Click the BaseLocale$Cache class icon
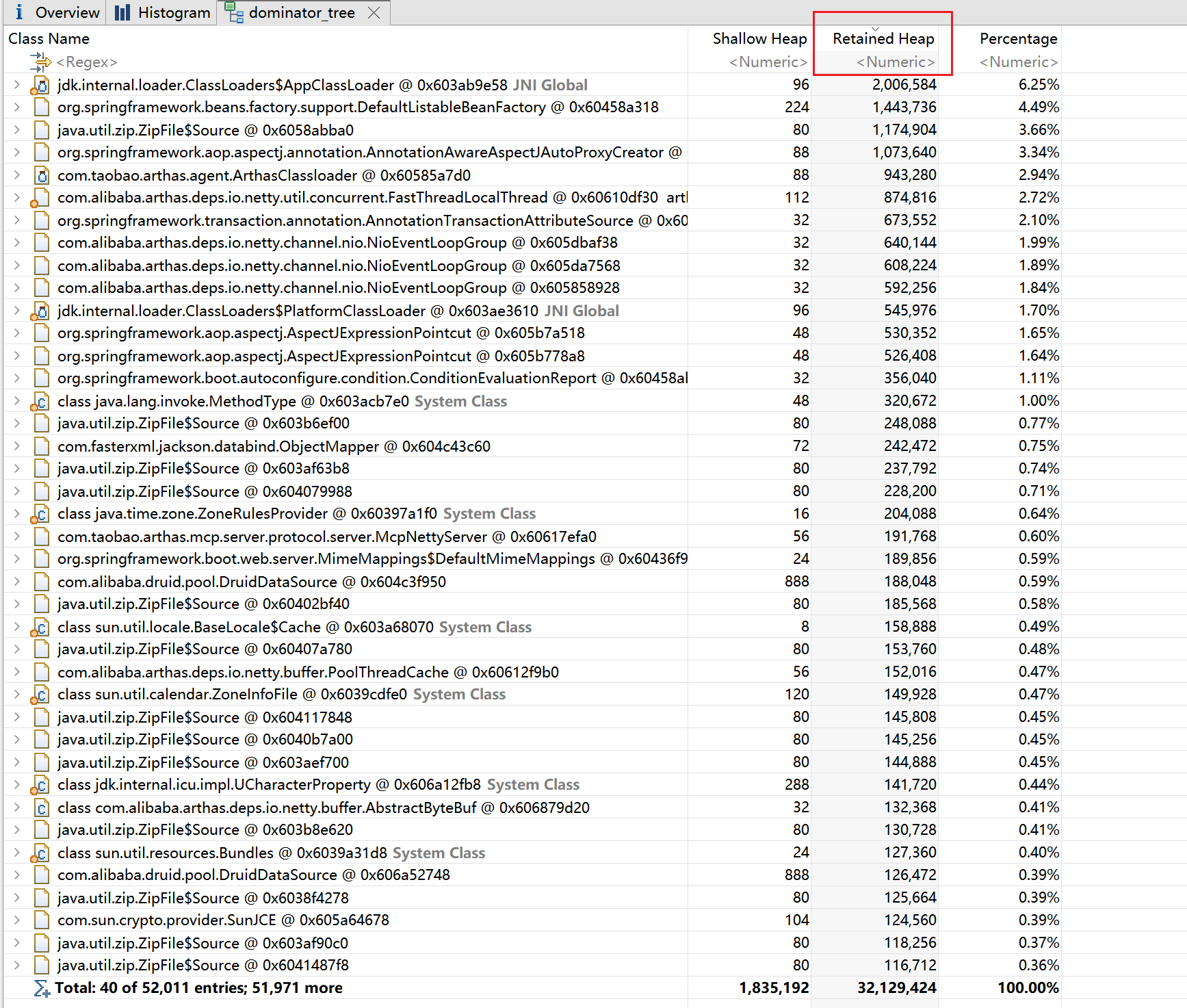Screen dimensions: 1187x1008 [40, 628]
